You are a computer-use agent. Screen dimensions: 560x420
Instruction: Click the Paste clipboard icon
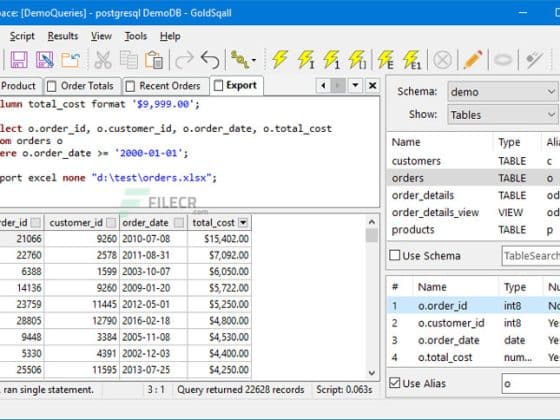click(x=154, y=60)
